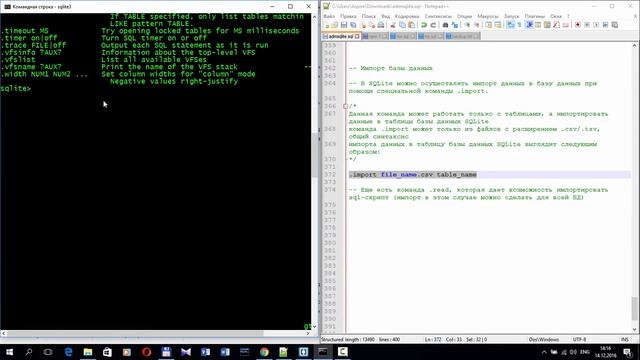This screenshot has width=640, height=360.
Task: Cut selection using the scissors icon
Action: pyautogui.click(x=393, y=25)
